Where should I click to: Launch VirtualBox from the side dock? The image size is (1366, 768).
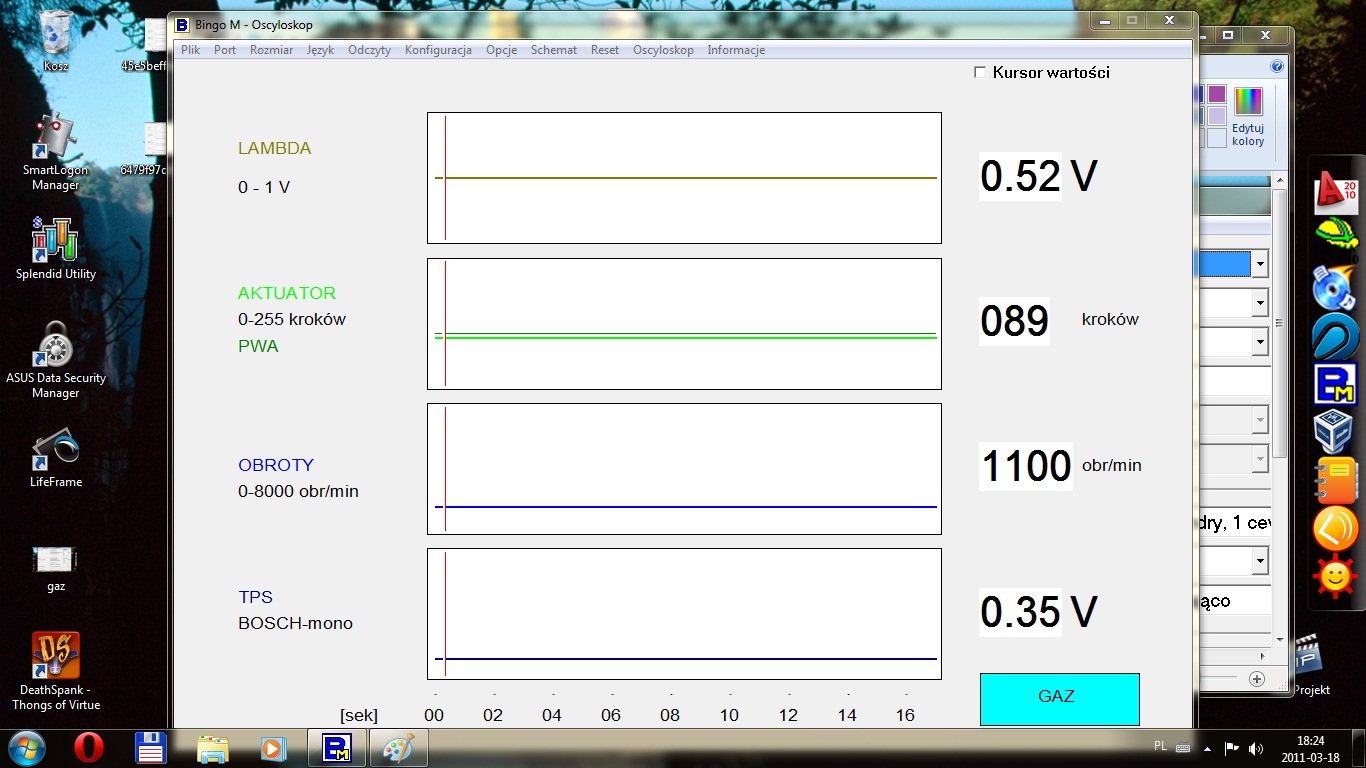point(1334,432)
